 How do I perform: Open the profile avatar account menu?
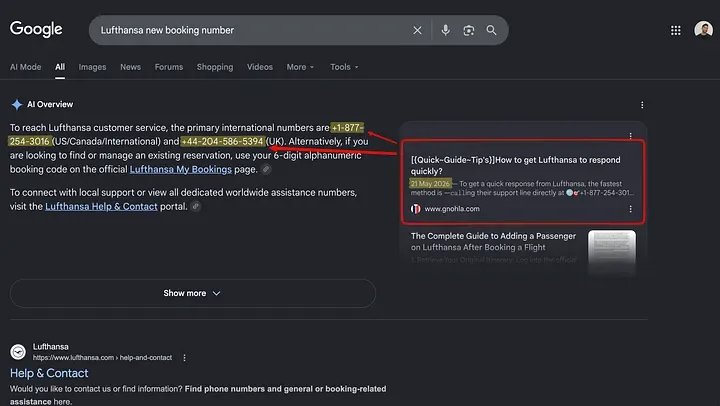[x=703, y=30]
